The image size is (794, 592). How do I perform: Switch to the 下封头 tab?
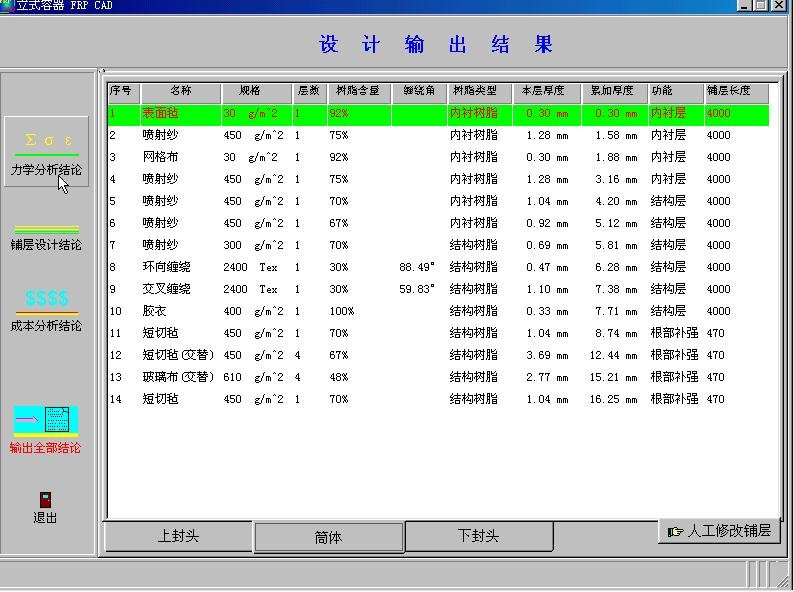pyautogui.click(x=478, y=536)
